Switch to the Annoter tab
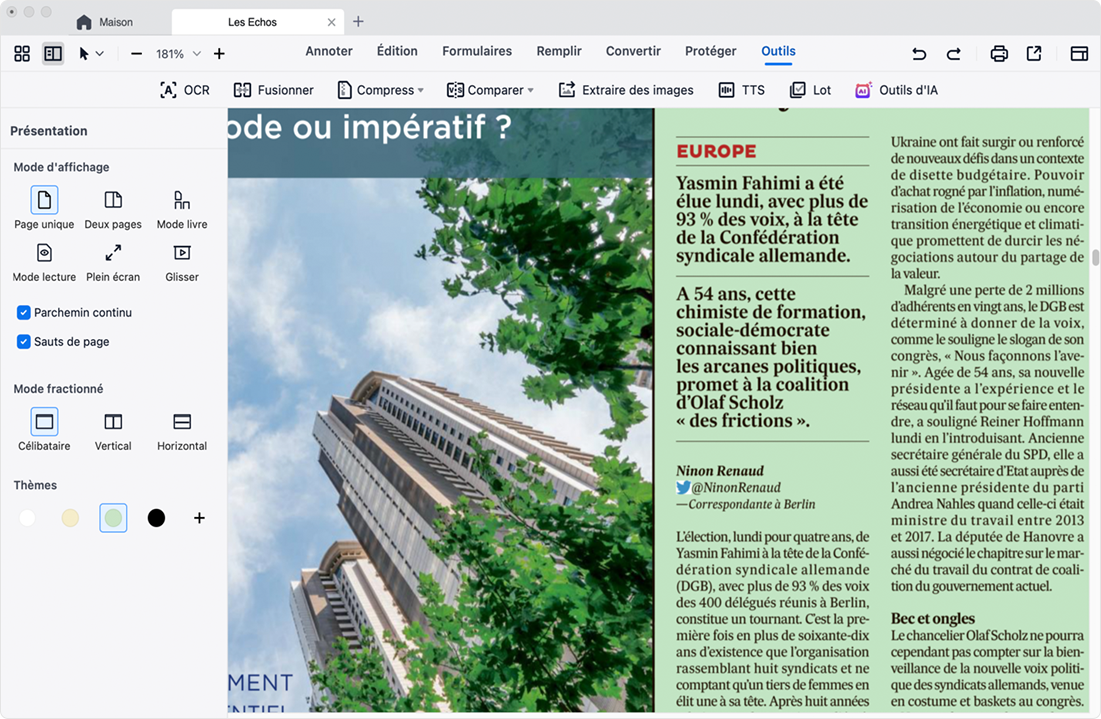The image size is (1101, 719). tap(329, 51)
